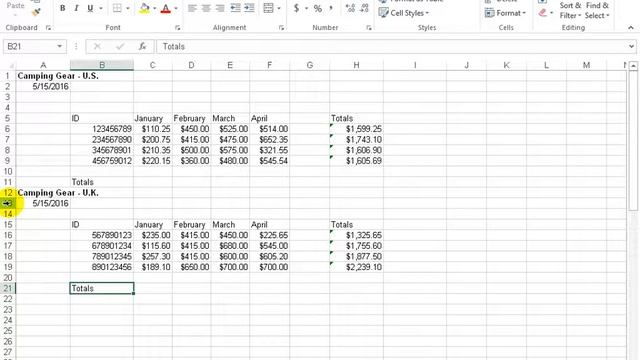Viewport: 640px width, 360px height.
Task: Click Decrease Indent icon
Action: point(236,8)
